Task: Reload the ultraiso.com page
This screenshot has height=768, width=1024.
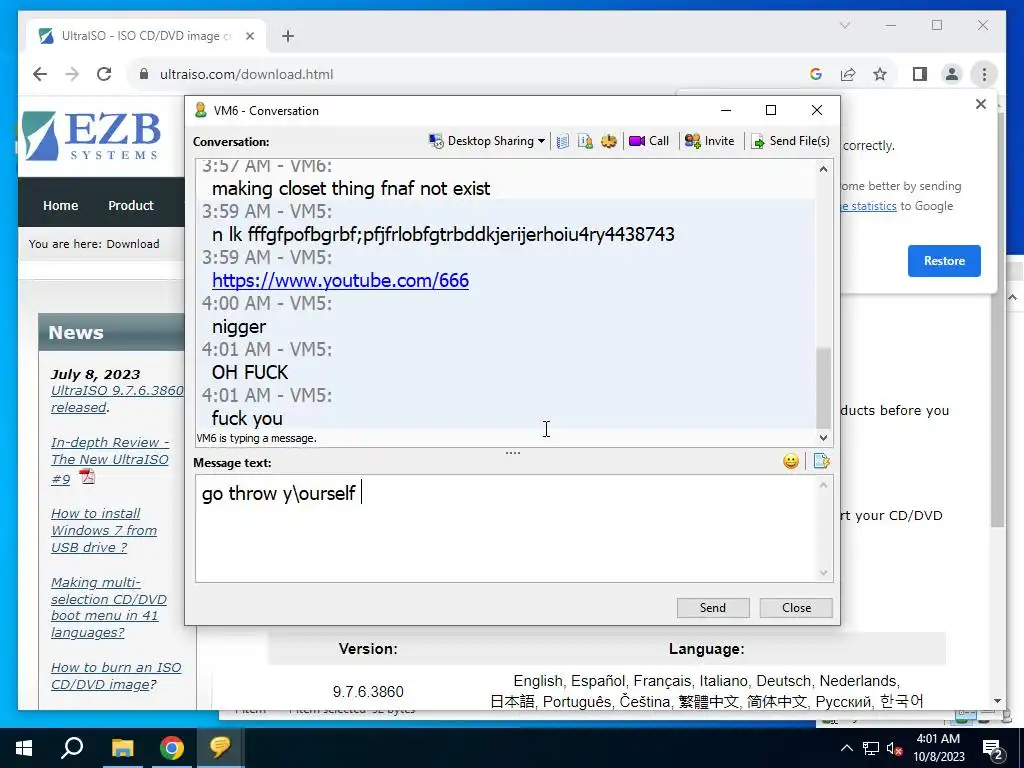Action: click(104, 74)
